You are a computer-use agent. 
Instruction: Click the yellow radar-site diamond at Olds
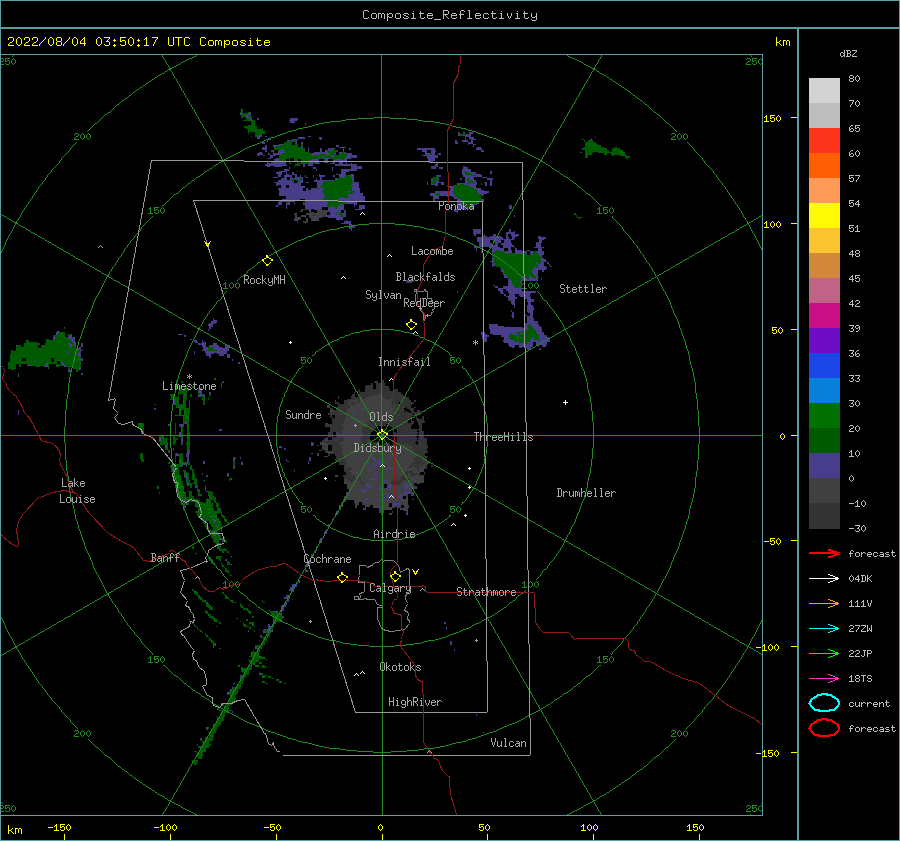(x=382, y=435)
